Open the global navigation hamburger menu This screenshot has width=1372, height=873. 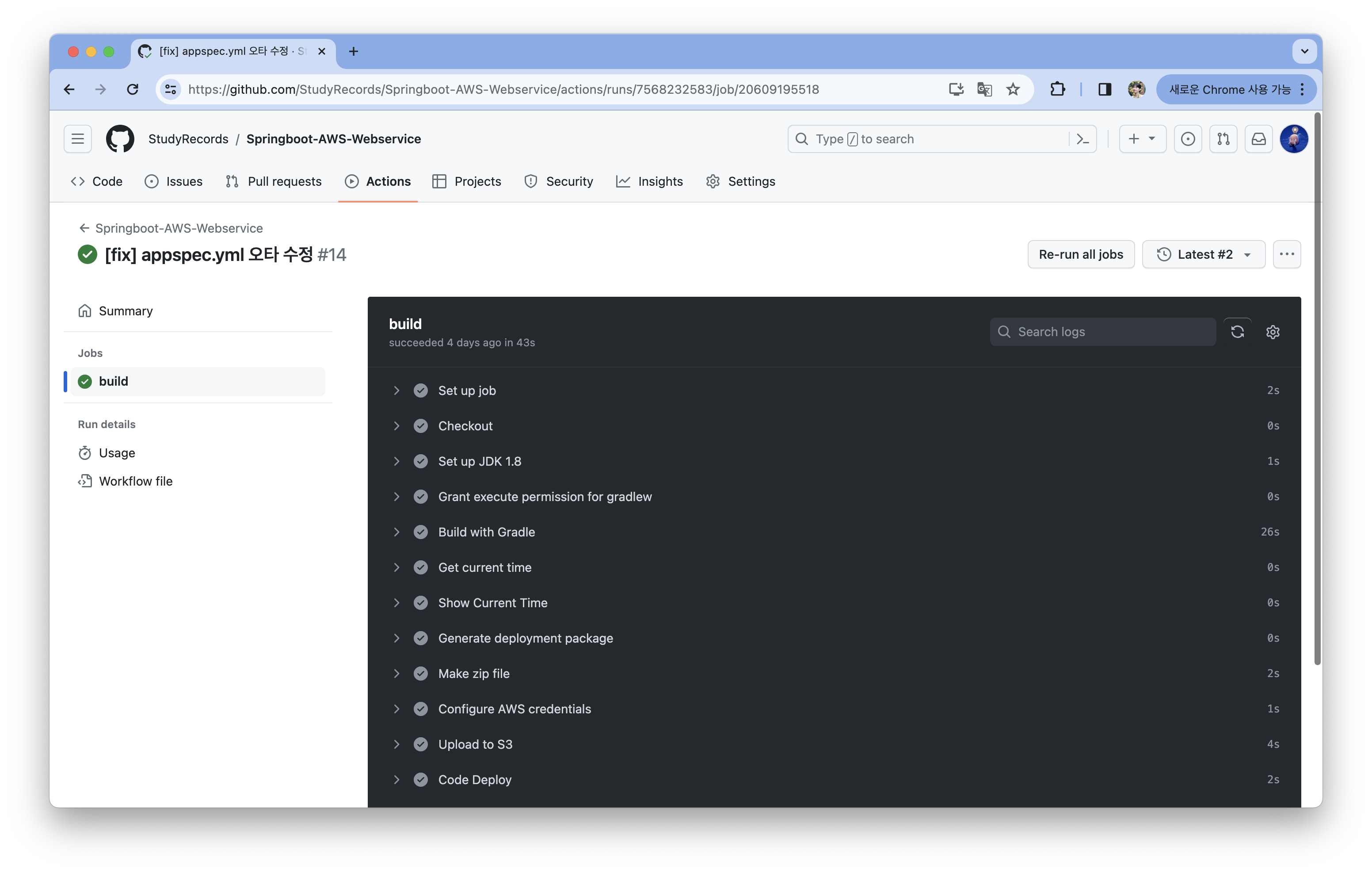(77, 138)
